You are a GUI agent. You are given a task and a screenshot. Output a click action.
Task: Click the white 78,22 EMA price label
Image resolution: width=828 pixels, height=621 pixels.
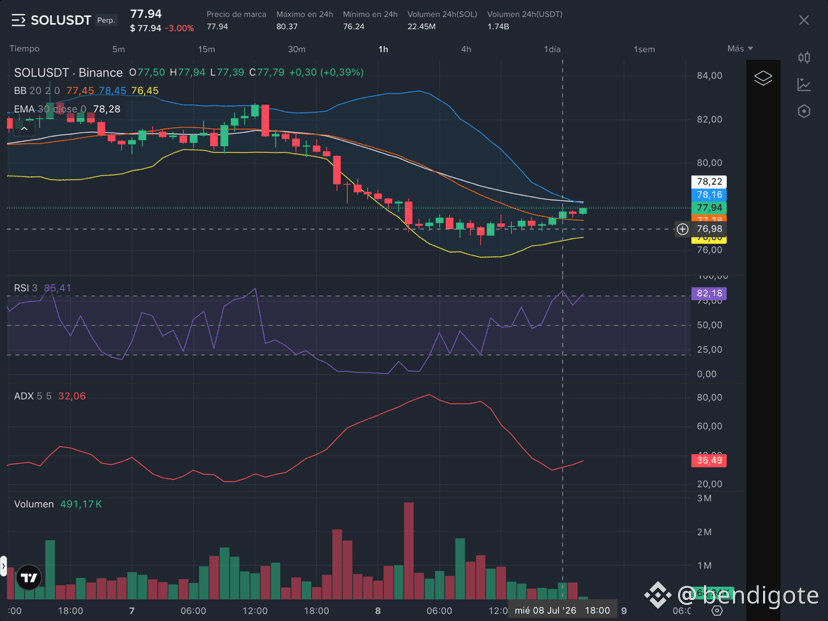pos(709,182)
